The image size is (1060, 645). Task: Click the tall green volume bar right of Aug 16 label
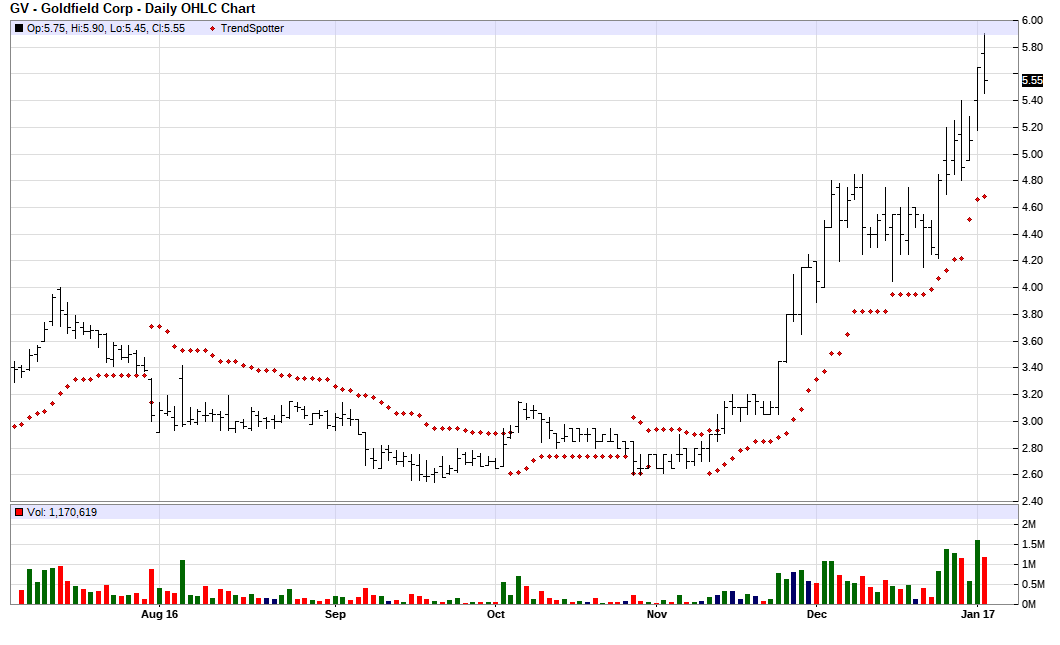tap(183, 582)
